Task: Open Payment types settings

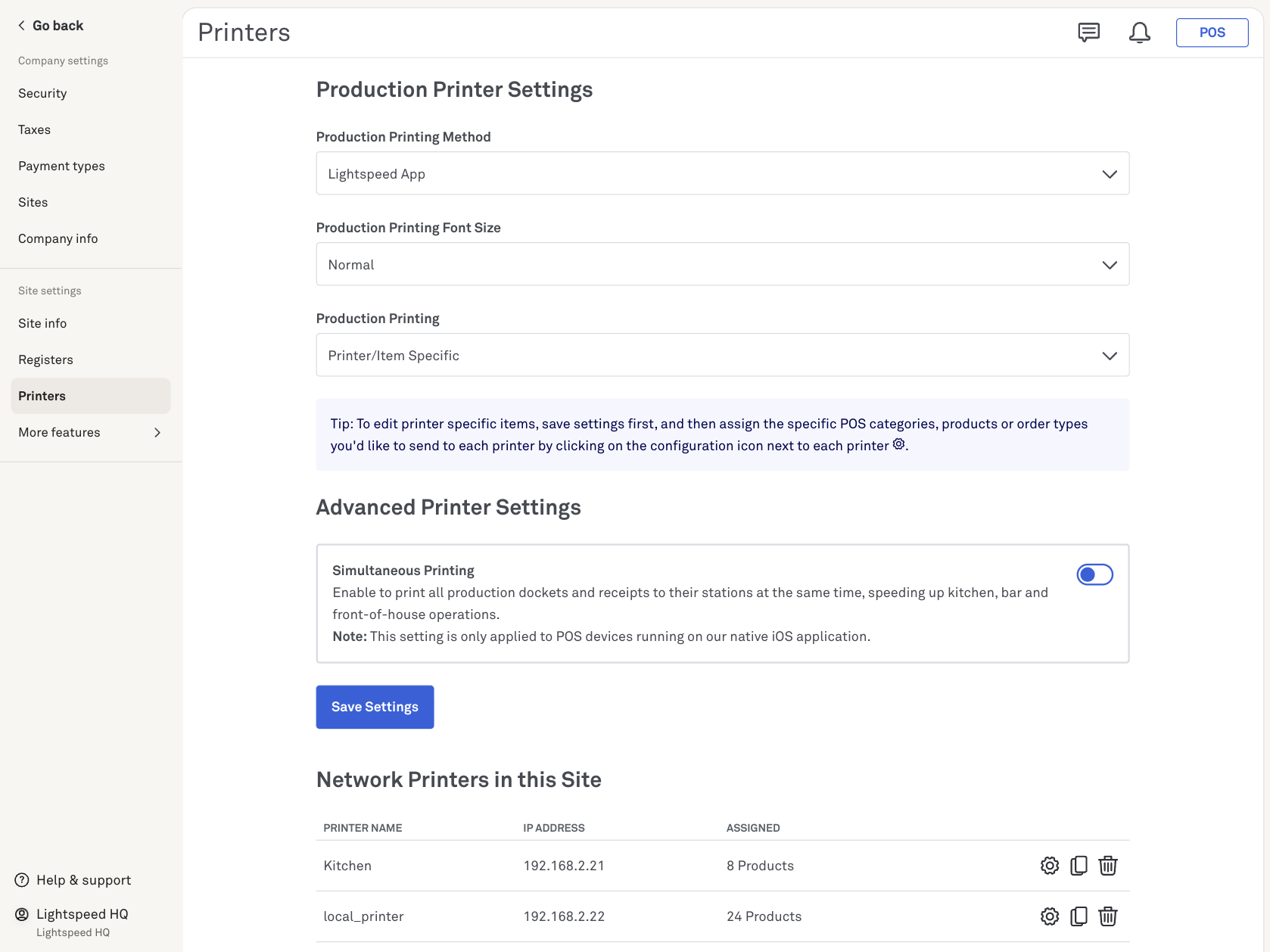Action: [x=61, y=166]
